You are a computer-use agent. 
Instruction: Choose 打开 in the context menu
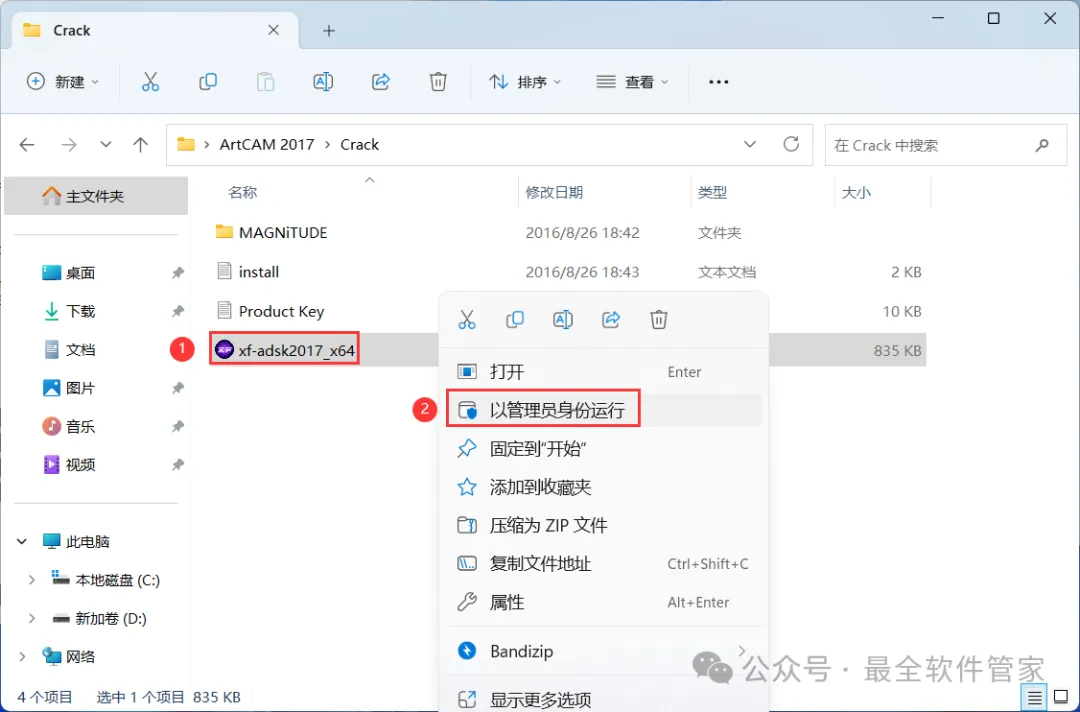603,372
